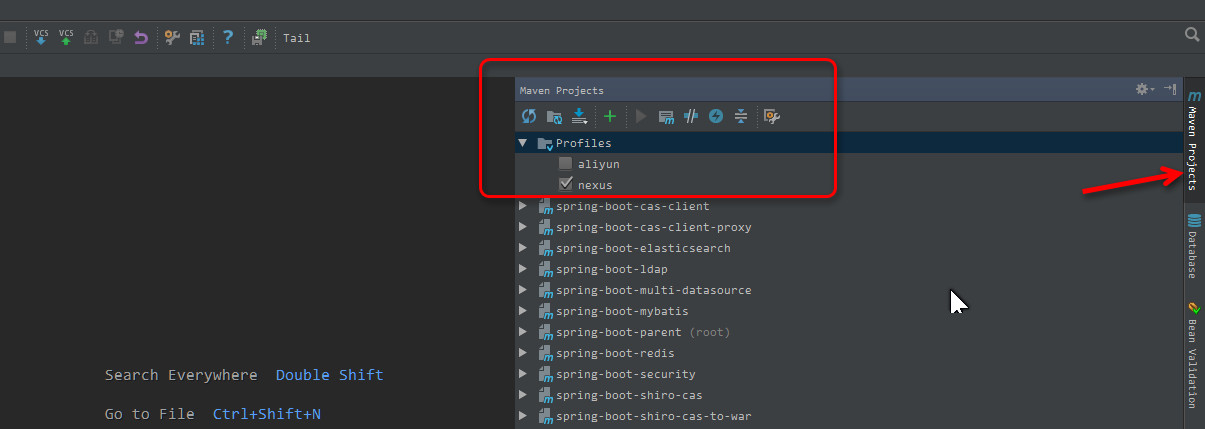Viewport: 1205px width, 429px height.
Task: Click the VCS Commit Changes icon
Action: coord(66,37)
